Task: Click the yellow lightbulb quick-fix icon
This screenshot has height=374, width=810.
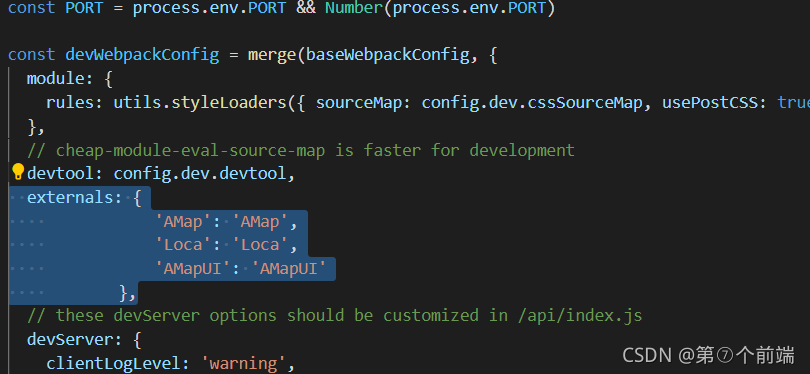Action: coord(18,172)
